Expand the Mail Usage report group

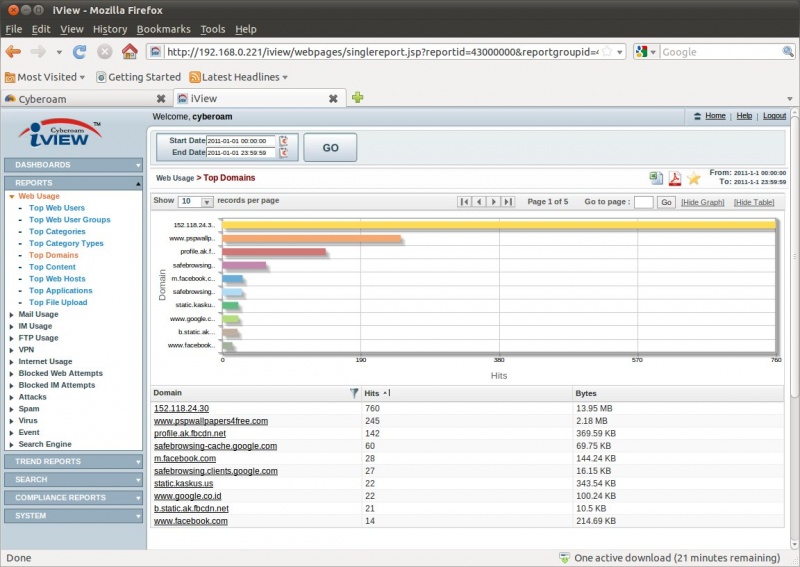point(38,314)
